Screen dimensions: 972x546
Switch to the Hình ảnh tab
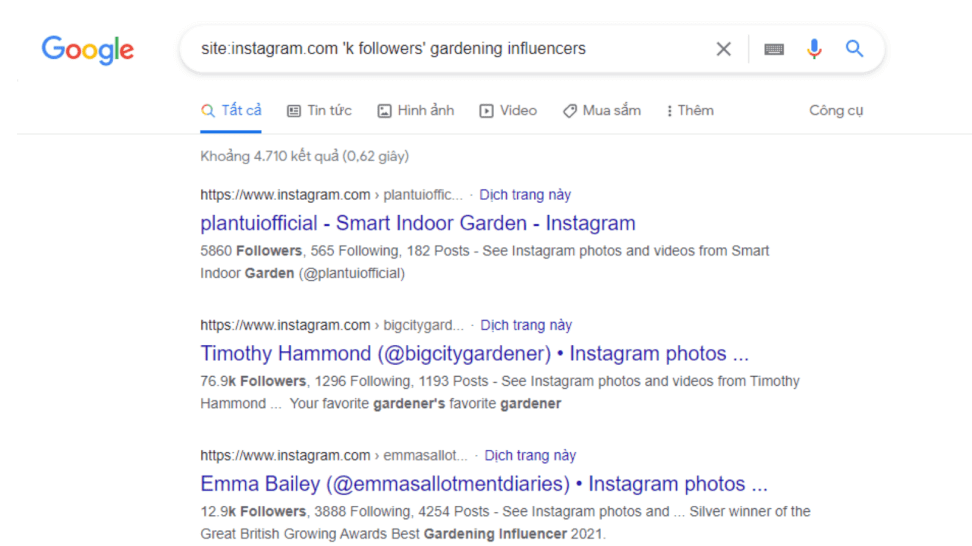415,111
